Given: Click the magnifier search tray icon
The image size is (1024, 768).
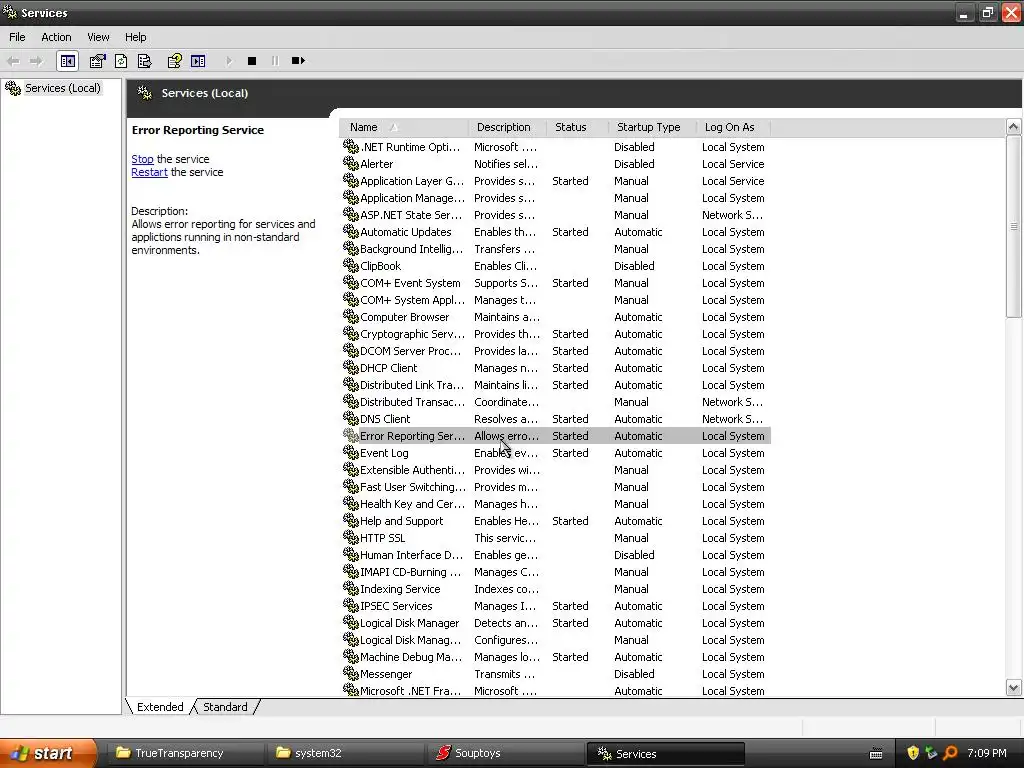Looking at the screenshot, I should [x=950, y=753].
